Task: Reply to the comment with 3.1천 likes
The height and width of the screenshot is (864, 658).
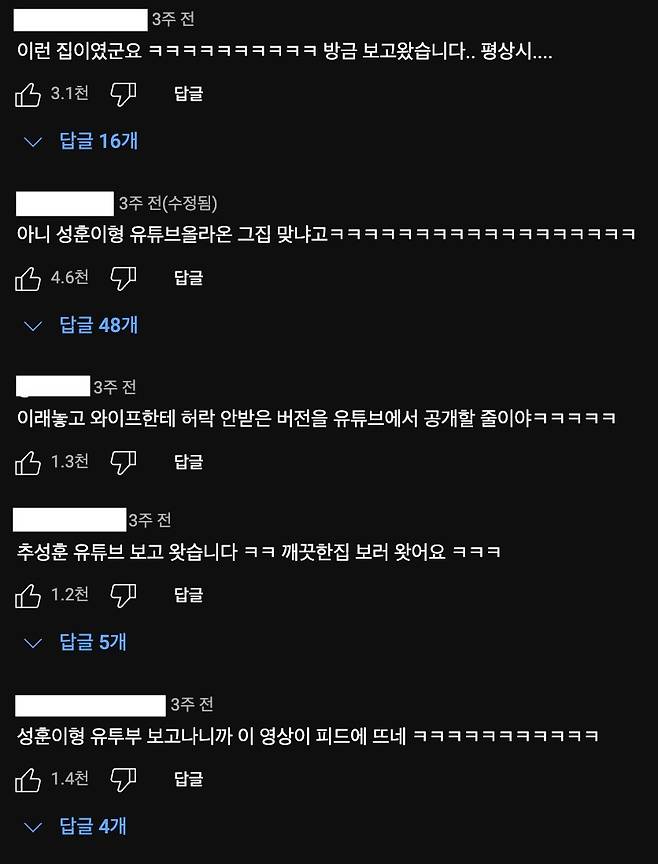Action: (x=188, y=94)
